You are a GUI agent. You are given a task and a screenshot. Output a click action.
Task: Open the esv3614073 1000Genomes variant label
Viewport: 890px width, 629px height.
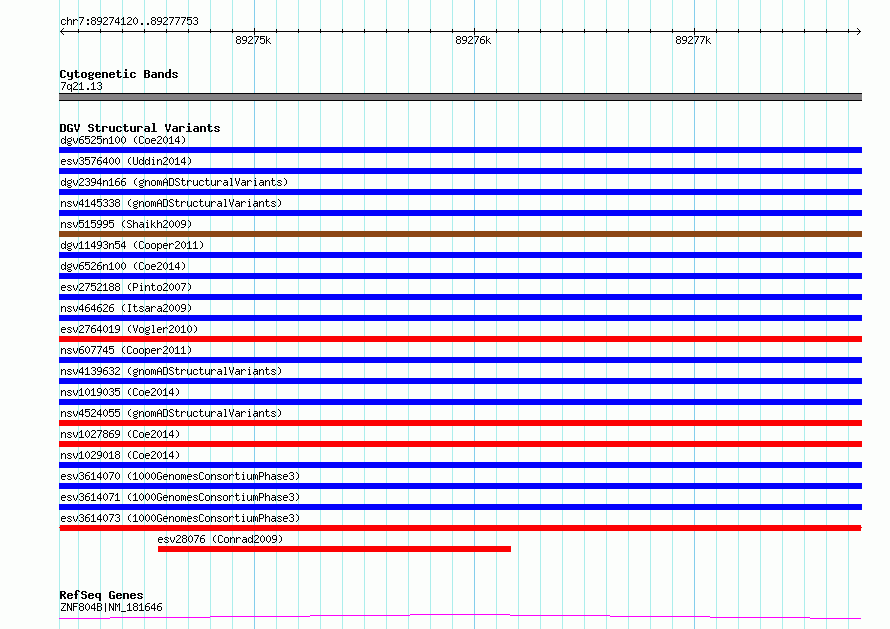pos(180,518)
